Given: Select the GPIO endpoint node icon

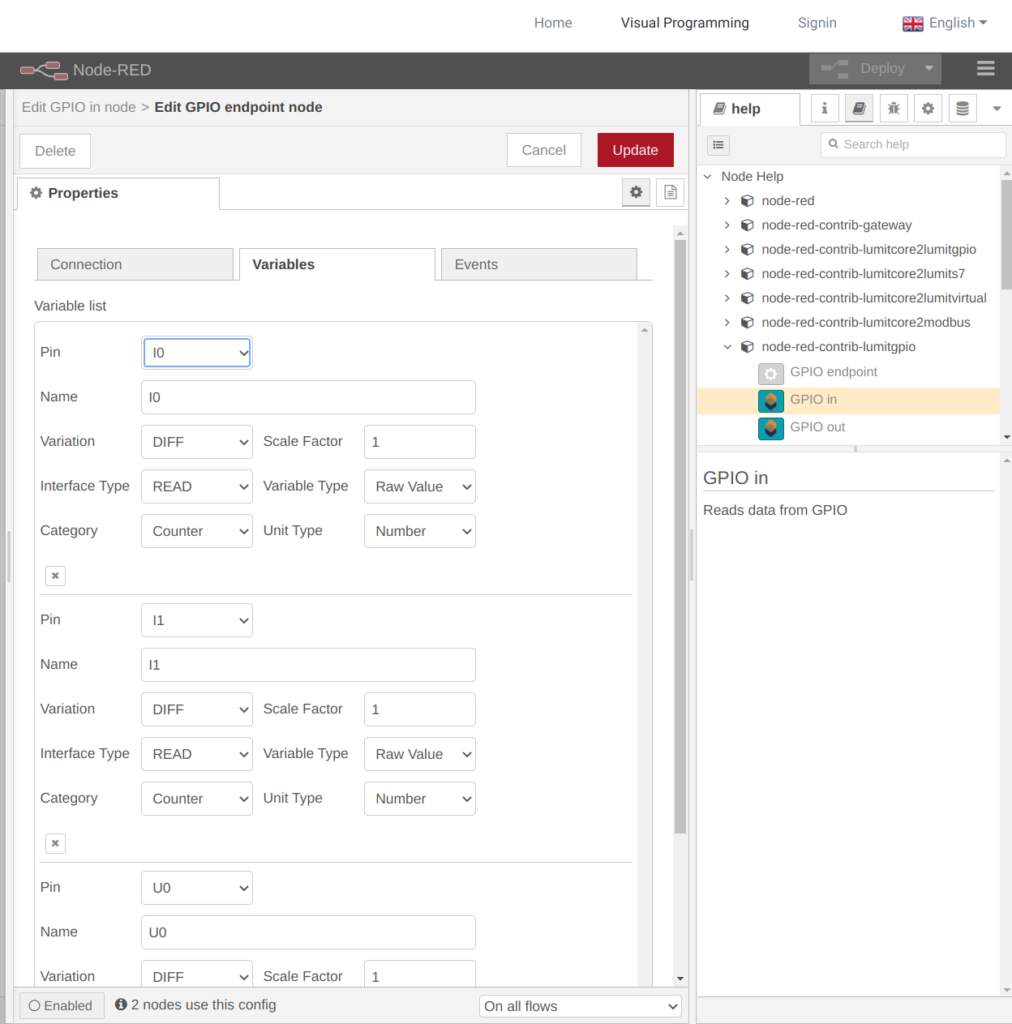Looking at the screenshot, I should (770, 374).
